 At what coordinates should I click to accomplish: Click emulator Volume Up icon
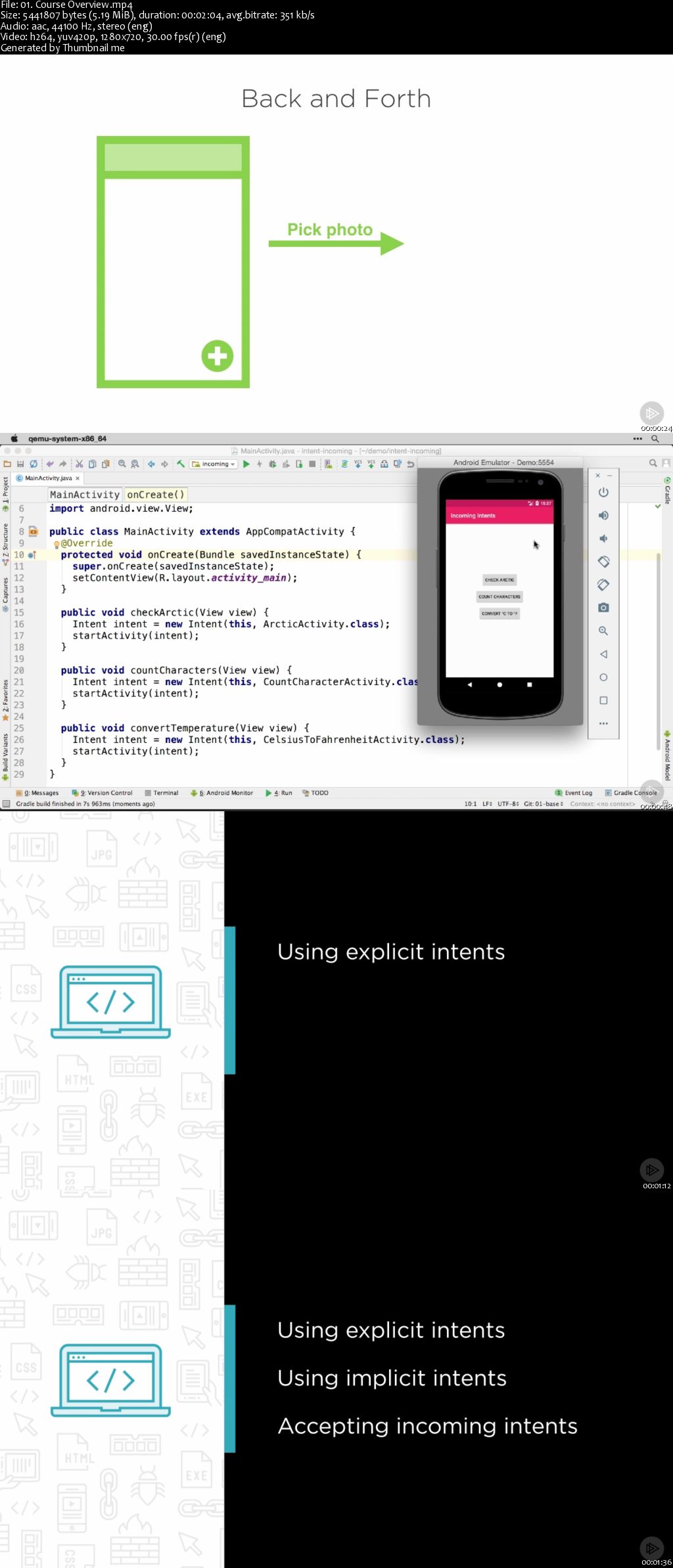603,516
